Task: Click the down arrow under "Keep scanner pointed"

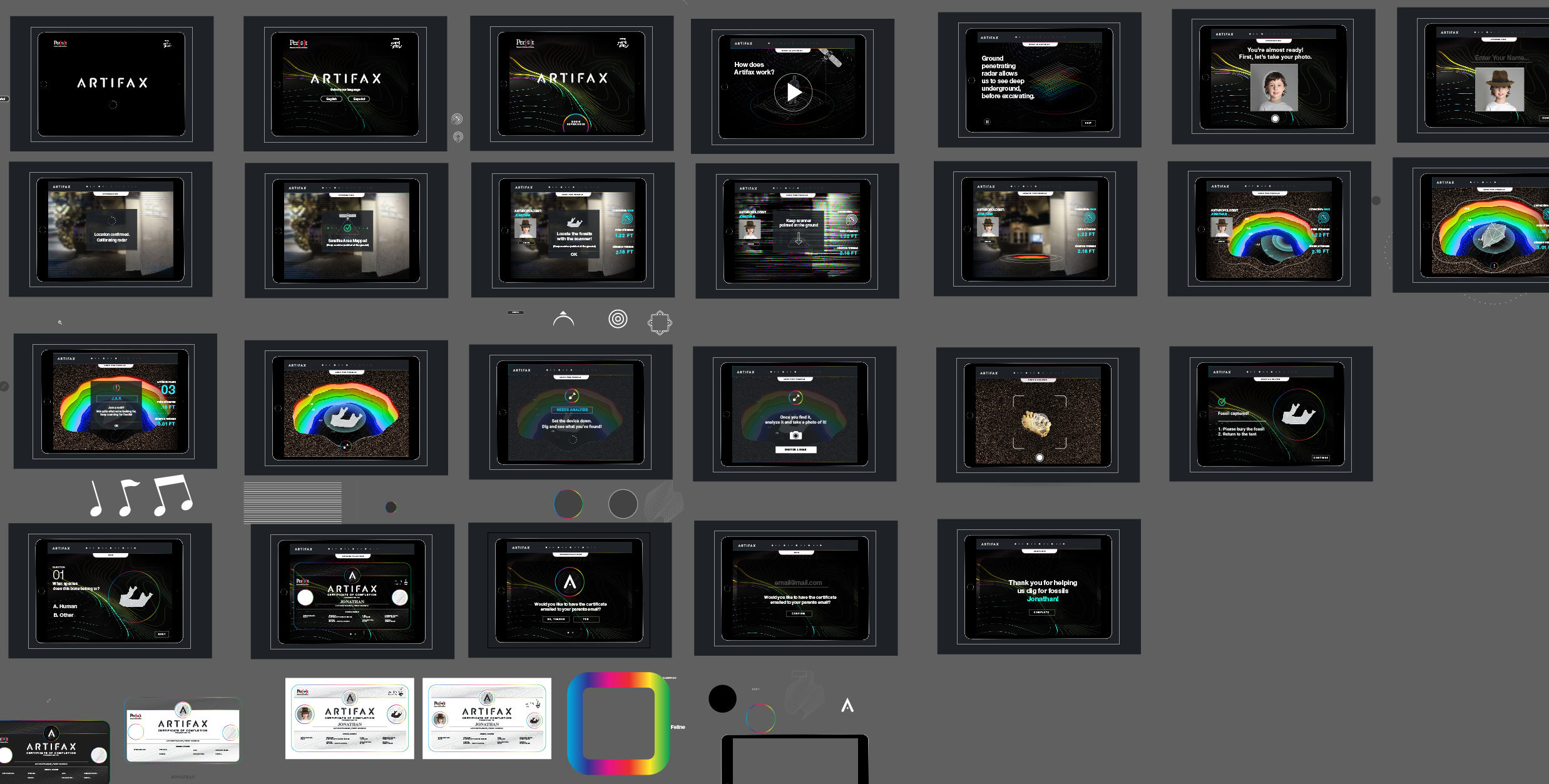Action: point(799,238)
